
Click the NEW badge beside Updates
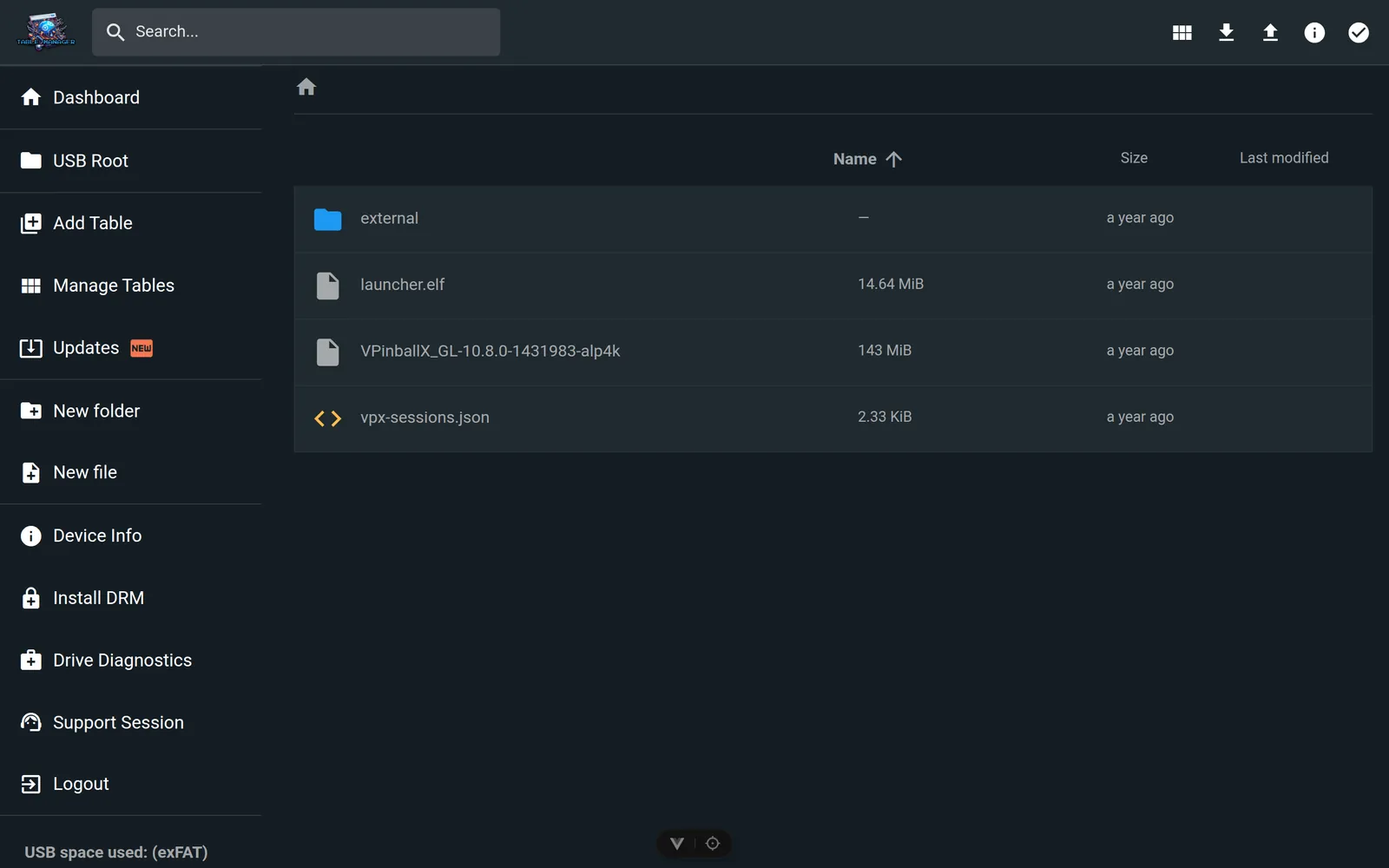142,348
